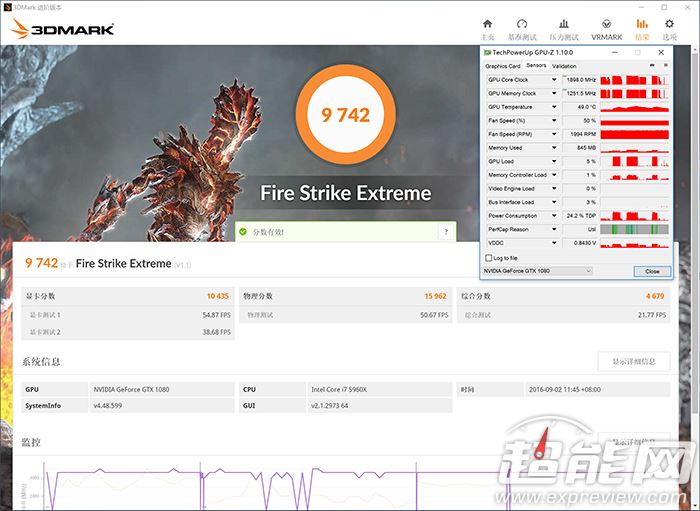Click the GPU-Z screenshot camera icon
This screenshot has width=700, height=511.
click(652, 66)
